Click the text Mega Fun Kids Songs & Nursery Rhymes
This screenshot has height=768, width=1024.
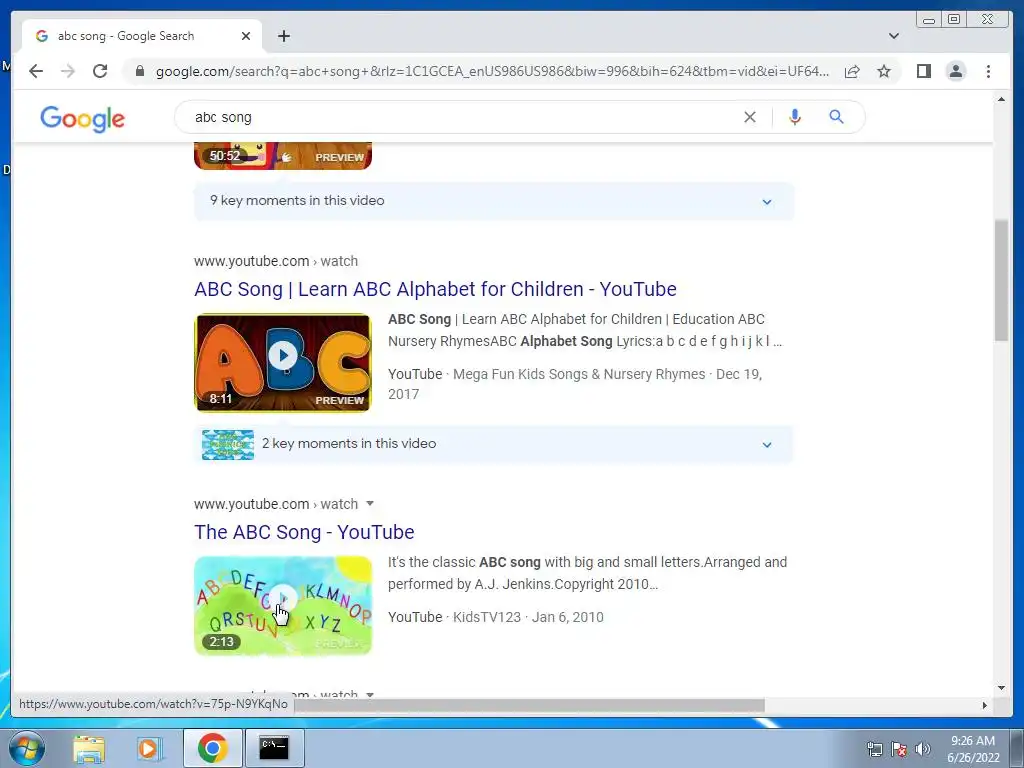[x=579, y=374]
